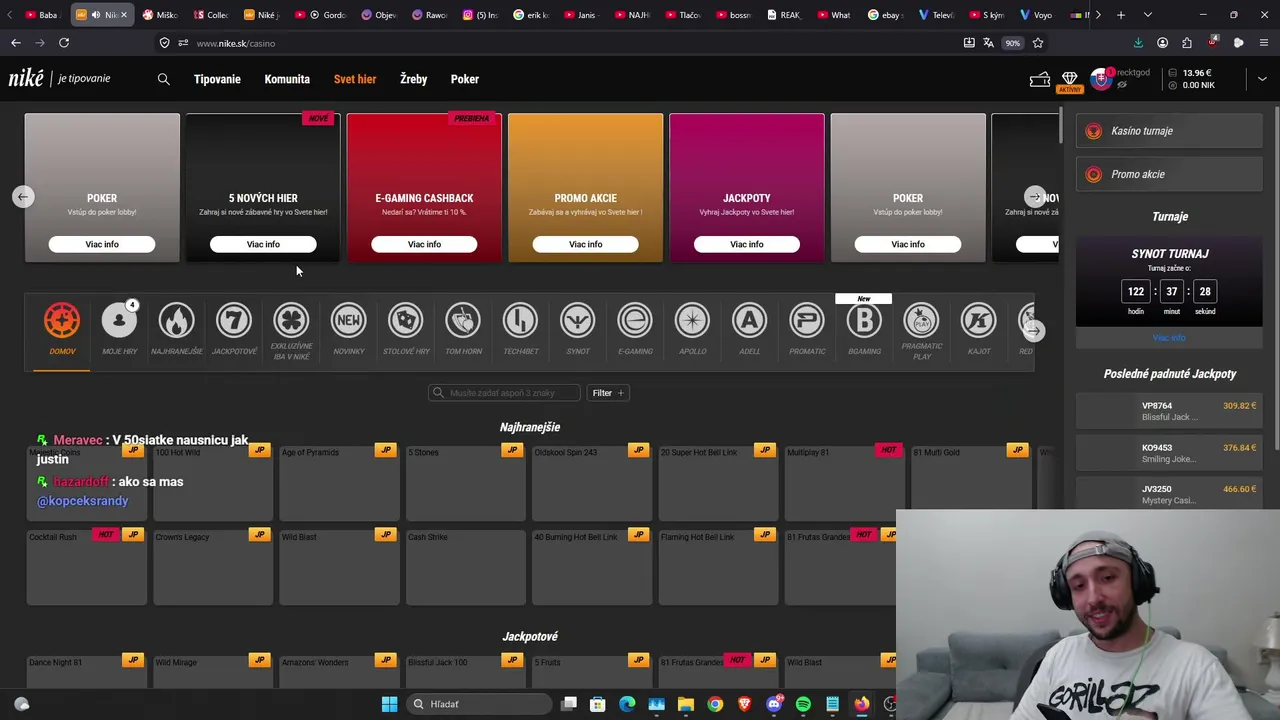This screenshot has width=1280, height=720.
Task: Select the Stolové hry cards icon
Action: pos(406,320)
